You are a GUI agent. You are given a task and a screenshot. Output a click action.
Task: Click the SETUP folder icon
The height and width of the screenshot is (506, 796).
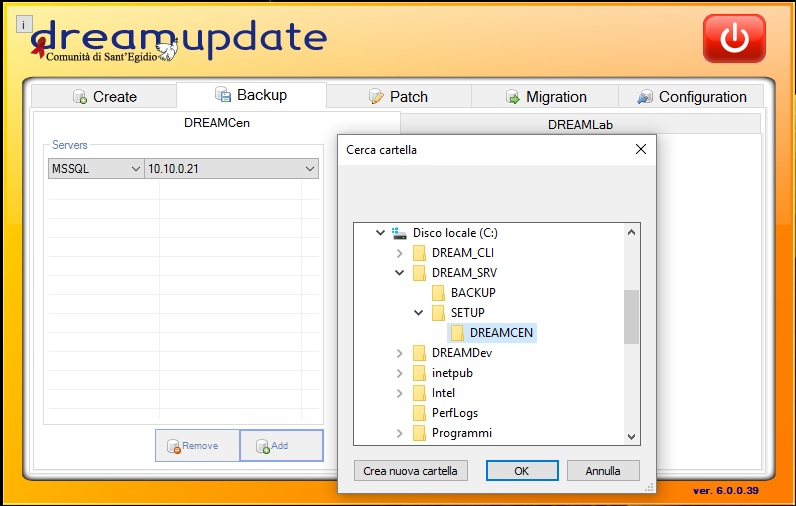pyautogui.click(x=438, y=313)
